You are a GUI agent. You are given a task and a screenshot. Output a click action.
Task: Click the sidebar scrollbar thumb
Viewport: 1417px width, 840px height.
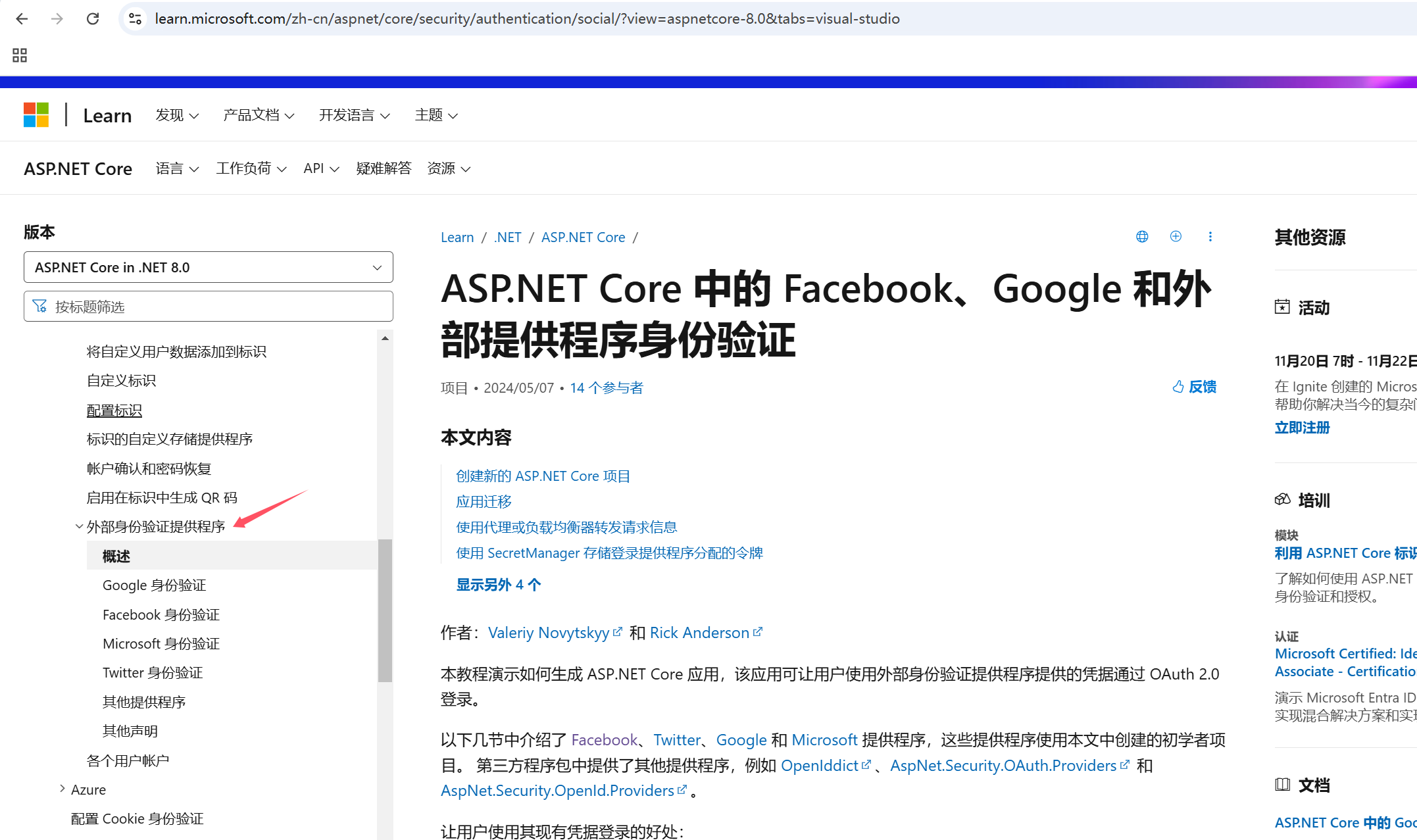(385, 610)
